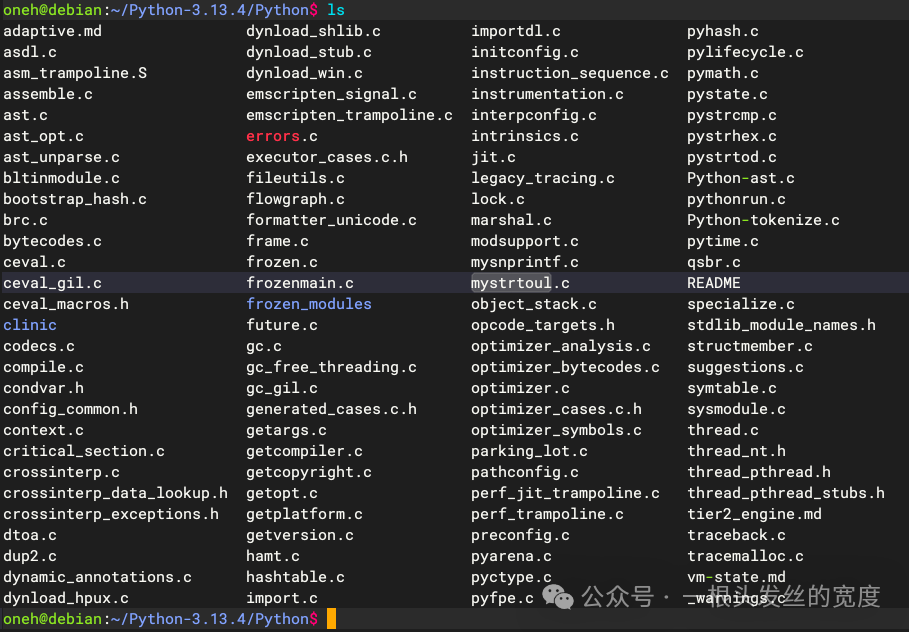909x632 pixels.
Task: Click the blue frozen_modules directory entry
Action: coord(309,304)
